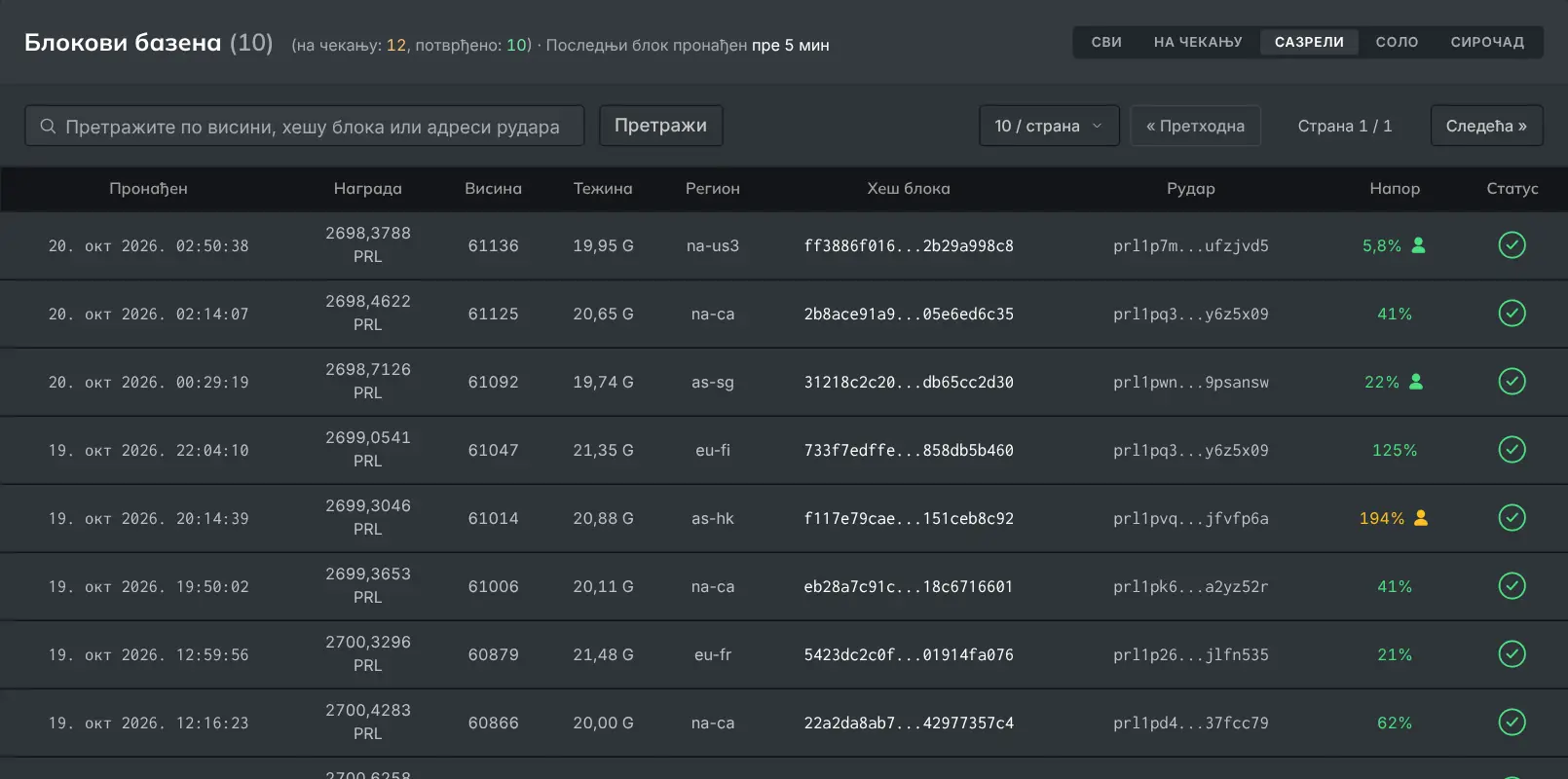This screenshot has width=1568, height=779.
Task: Click the Напор column header
Action: point(1395,189)
